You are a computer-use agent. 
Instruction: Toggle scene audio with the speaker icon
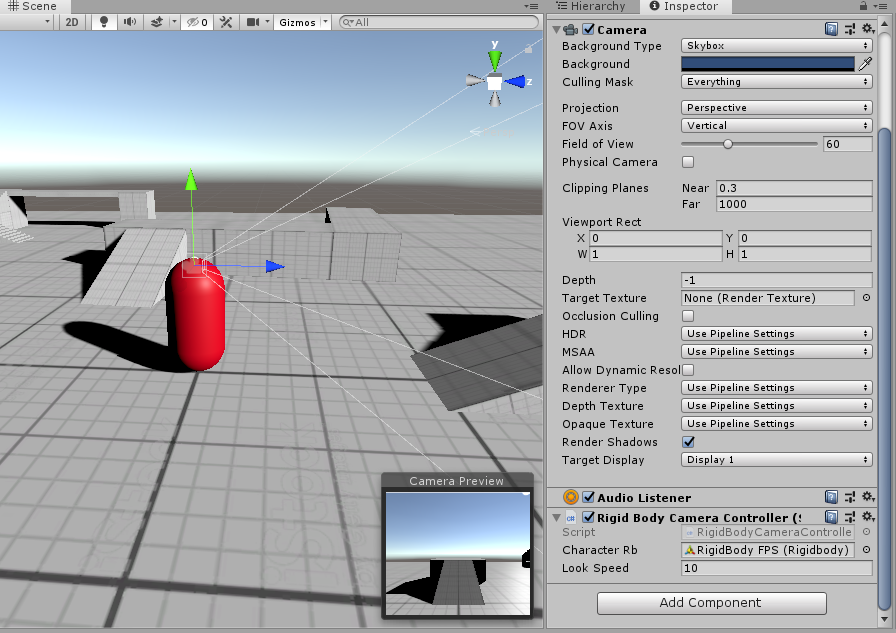[x=127, y=22]
